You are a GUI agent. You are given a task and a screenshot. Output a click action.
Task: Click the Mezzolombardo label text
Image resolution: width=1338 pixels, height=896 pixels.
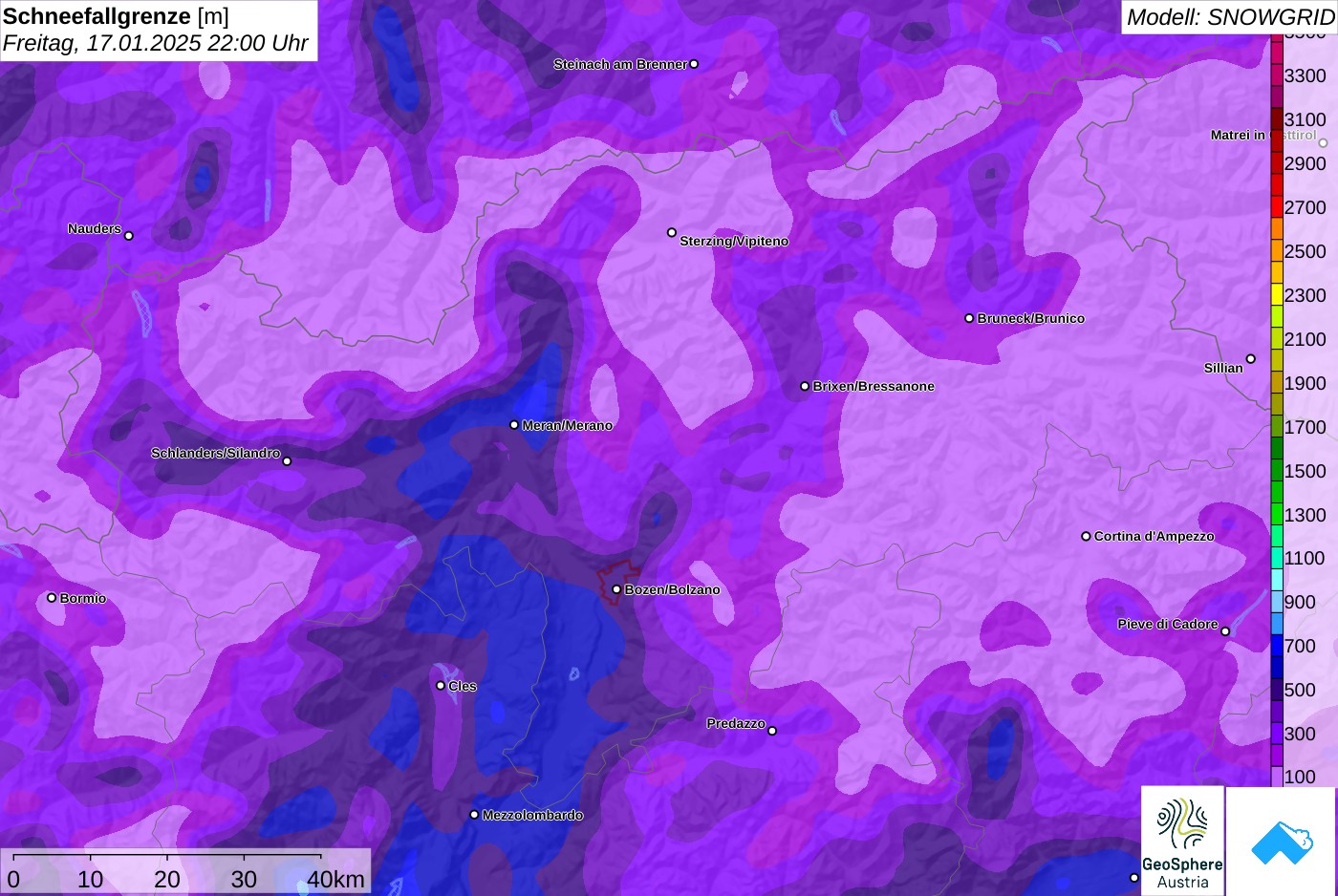(x=532, y=815)
